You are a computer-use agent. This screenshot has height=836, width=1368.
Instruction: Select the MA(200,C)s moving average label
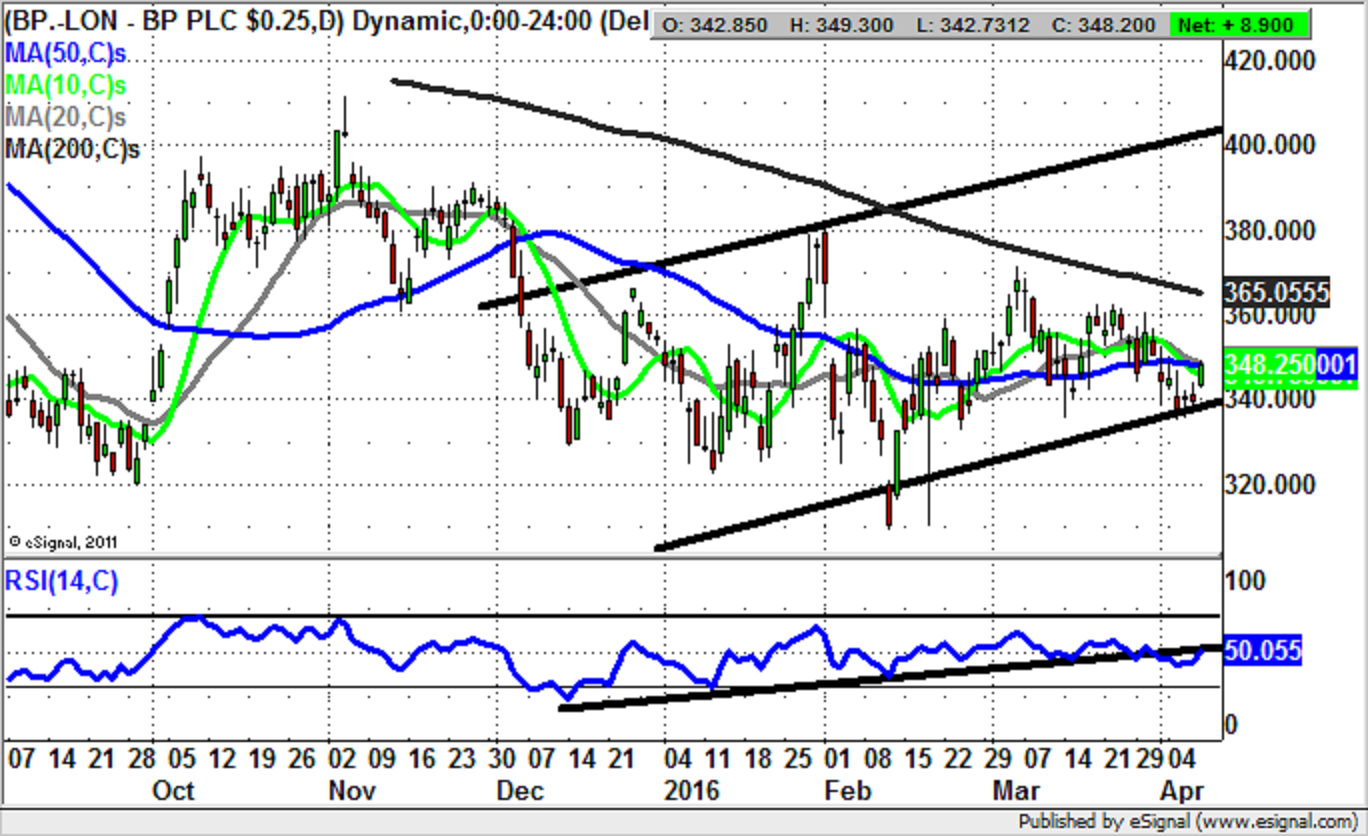(x=72, y=149)
